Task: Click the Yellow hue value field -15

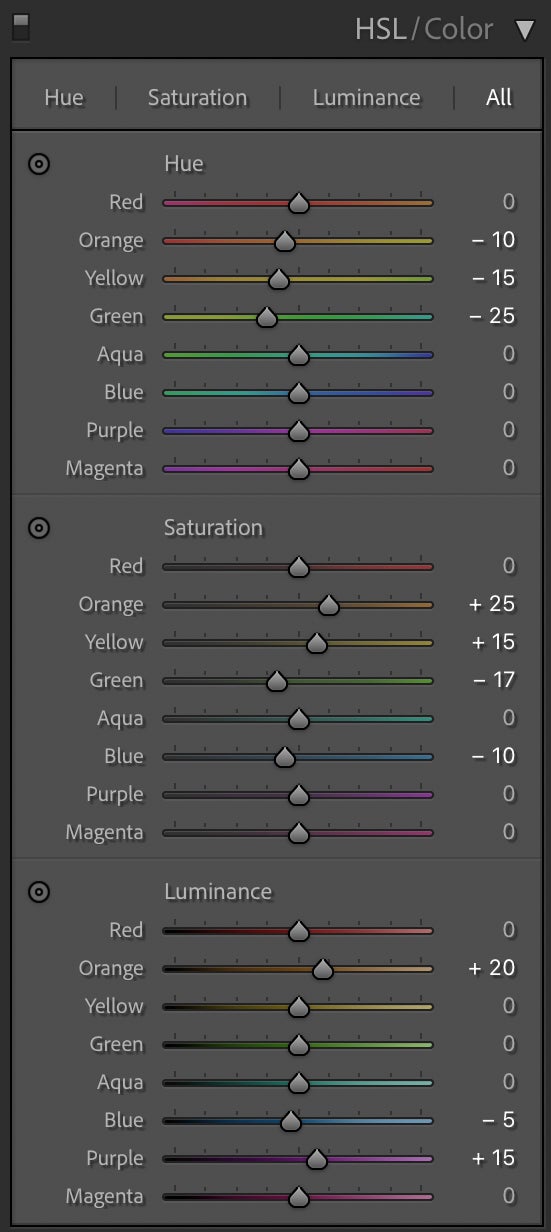Action: 492,279
